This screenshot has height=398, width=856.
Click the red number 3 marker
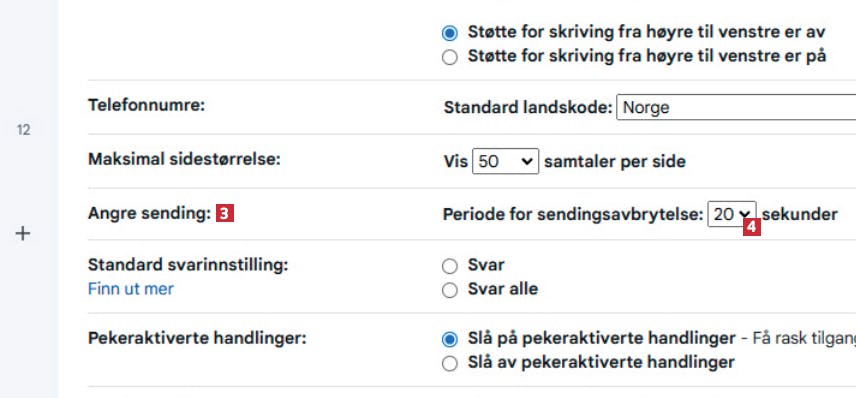tap(225, 213)
